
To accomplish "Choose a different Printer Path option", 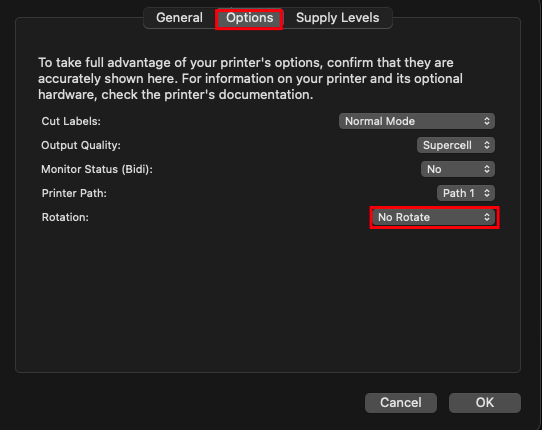I will 466,193.
